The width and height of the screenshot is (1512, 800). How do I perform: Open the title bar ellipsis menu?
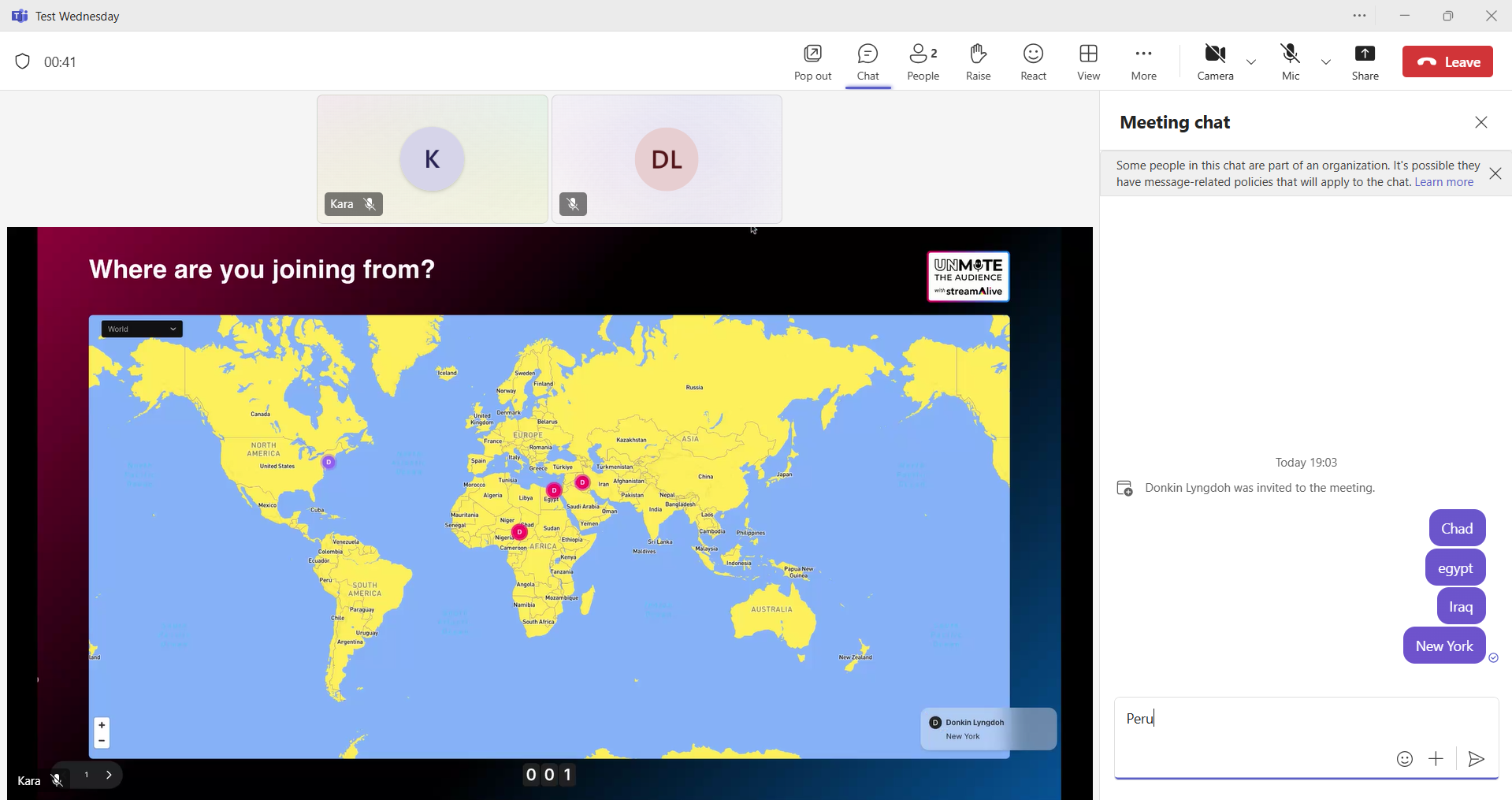pos(1359,16)
